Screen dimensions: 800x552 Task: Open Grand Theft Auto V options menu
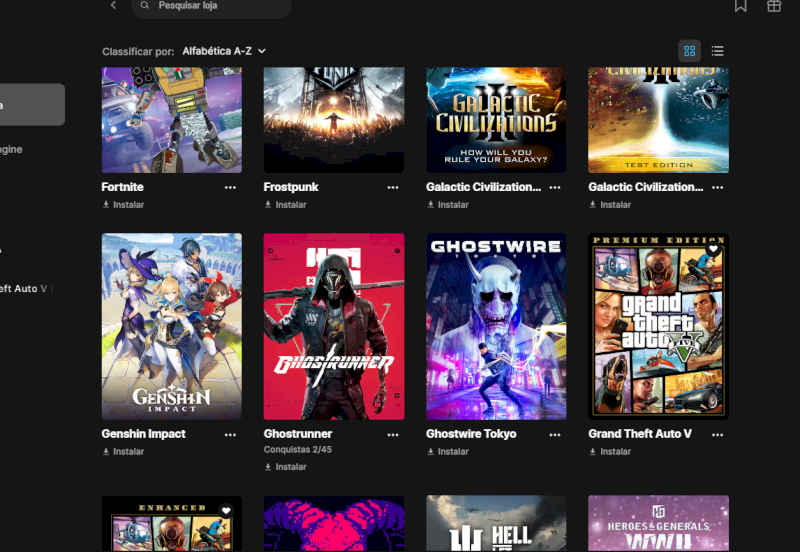coord(717,435)
